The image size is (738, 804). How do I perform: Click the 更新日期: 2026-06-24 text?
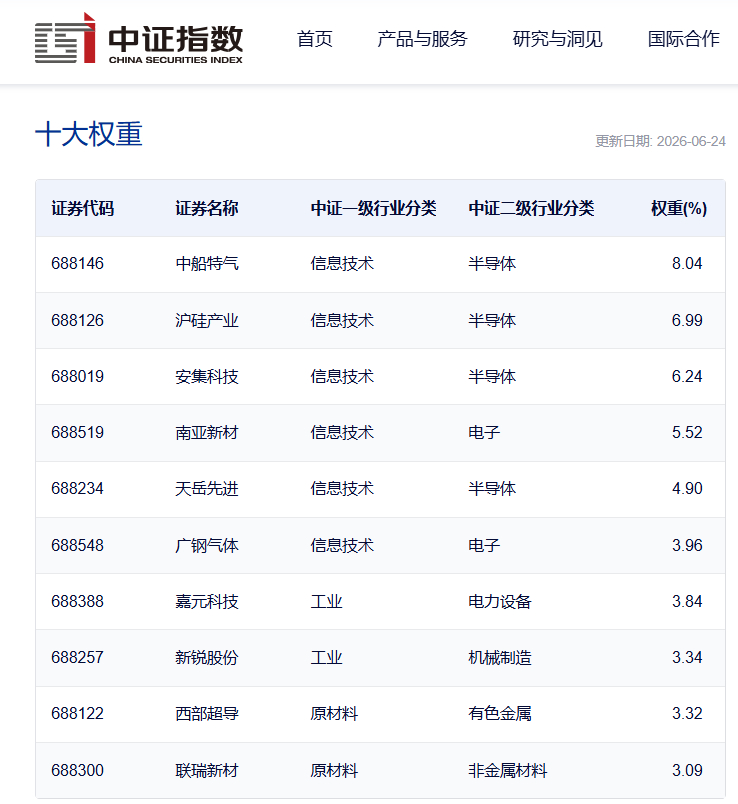click(x=660, y=141)
